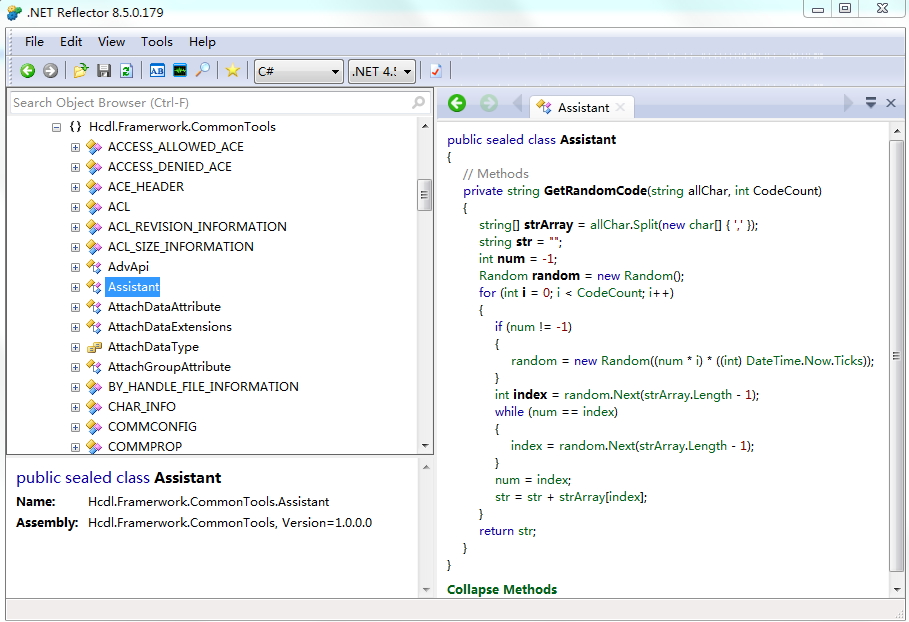This screenshot has width=909, height=622.
Task: Click the COMMCONFIG struct icon
Action: tap(94, 427)
